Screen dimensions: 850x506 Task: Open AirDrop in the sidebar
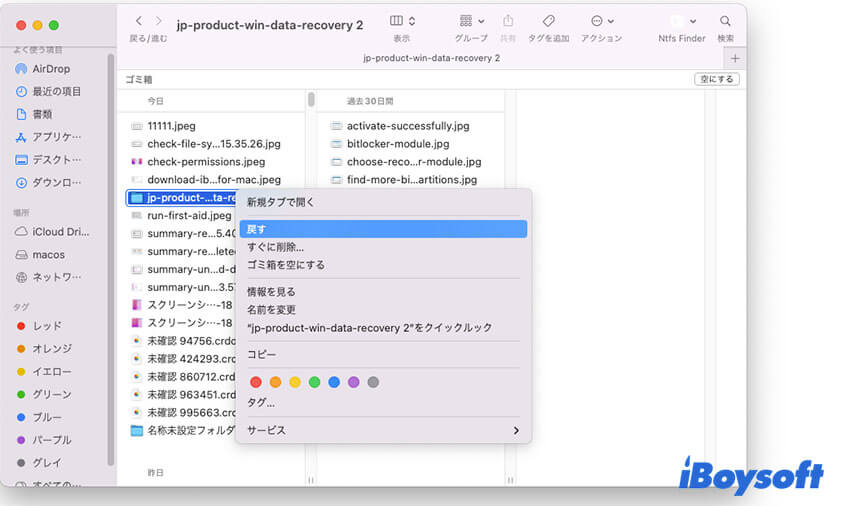pyautogui.click(x=43, y=69)
